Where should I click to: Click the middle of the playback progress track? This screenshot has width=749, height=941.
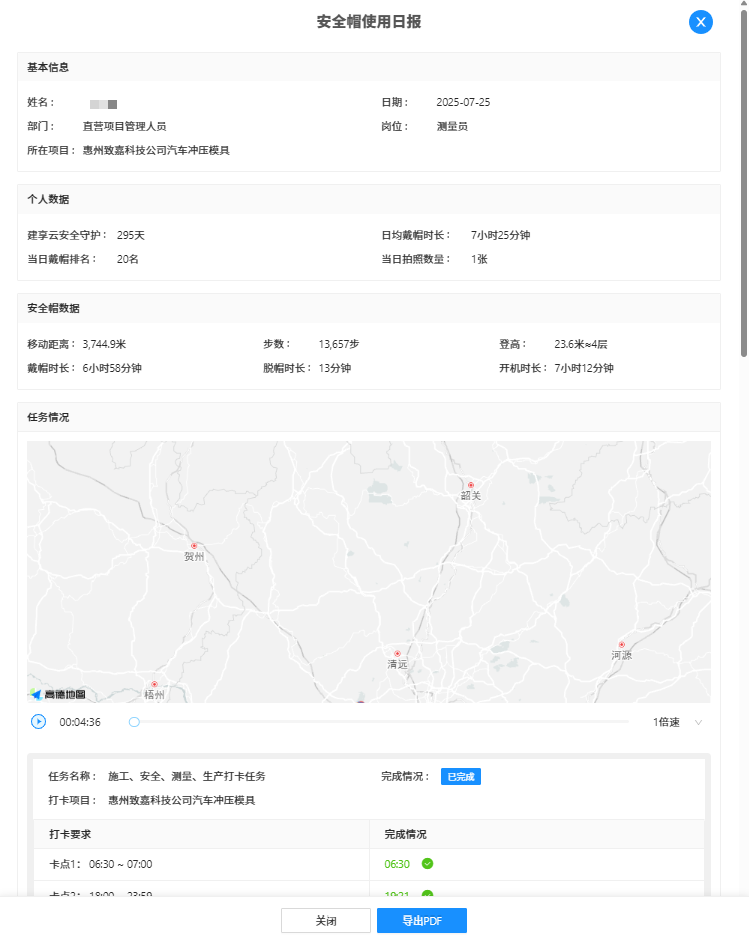pos(381,721)
